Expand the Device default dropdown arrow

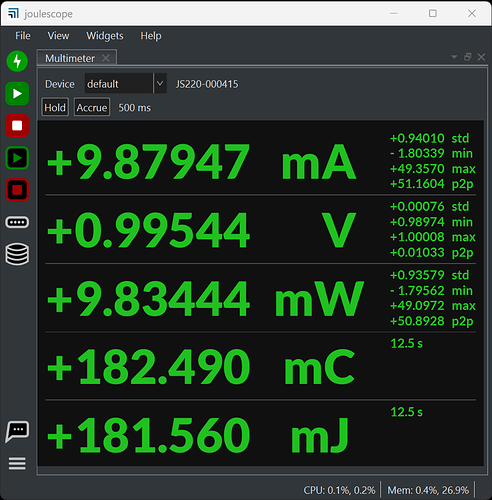point(160,83)
